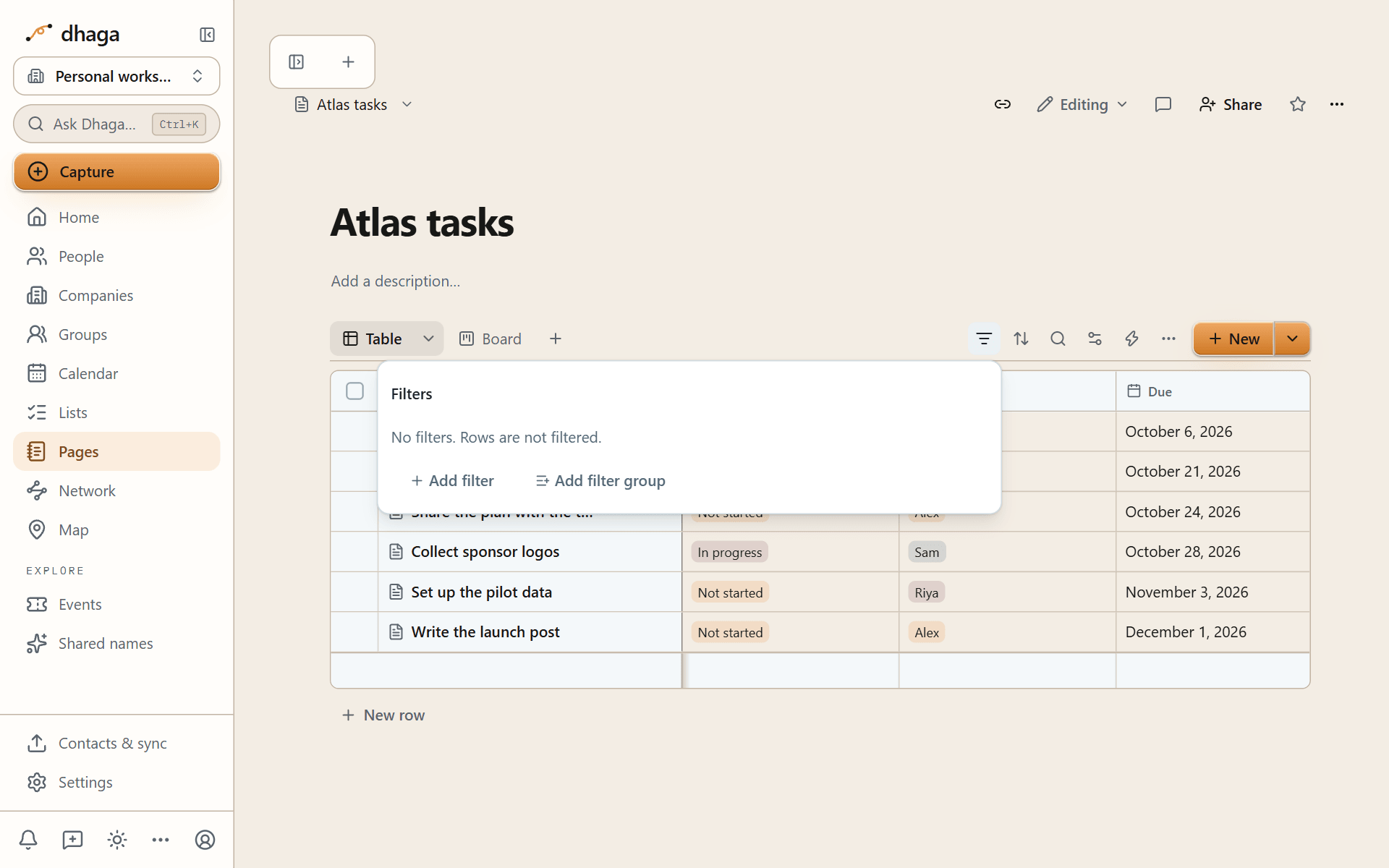Add a new tab with plus icon
The image size is (1389, 868).
[x=348, y=62]
